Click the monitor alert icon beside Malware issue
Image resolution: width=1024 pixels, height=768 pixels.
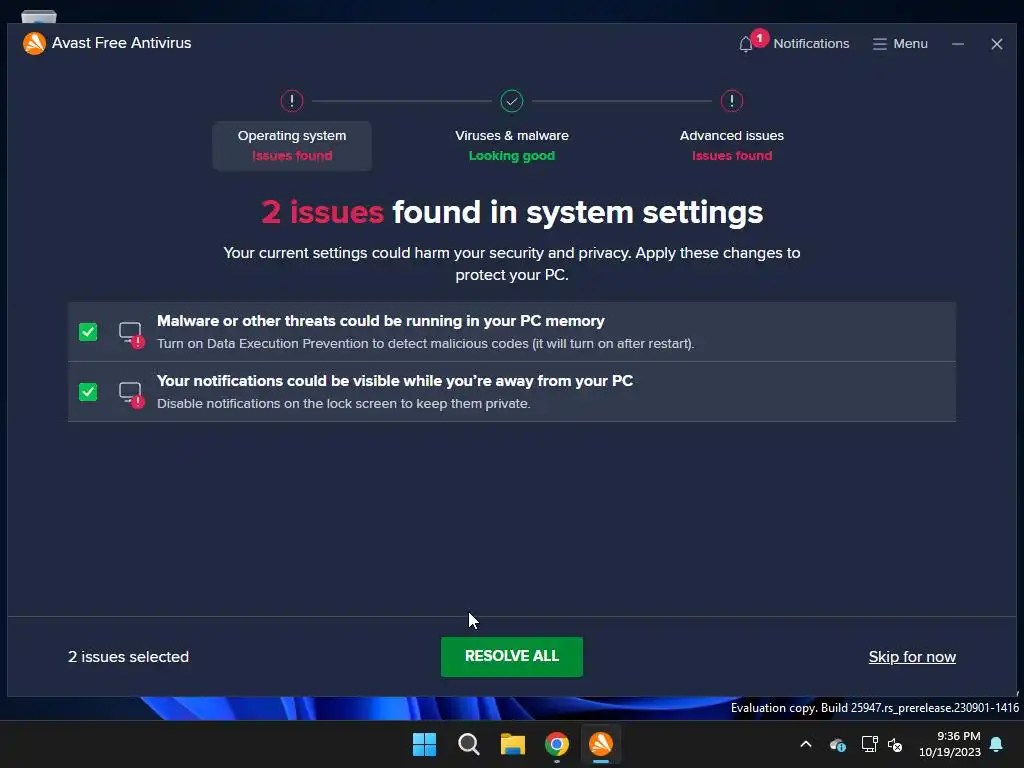pyautogui.click(x=131, y=334)
